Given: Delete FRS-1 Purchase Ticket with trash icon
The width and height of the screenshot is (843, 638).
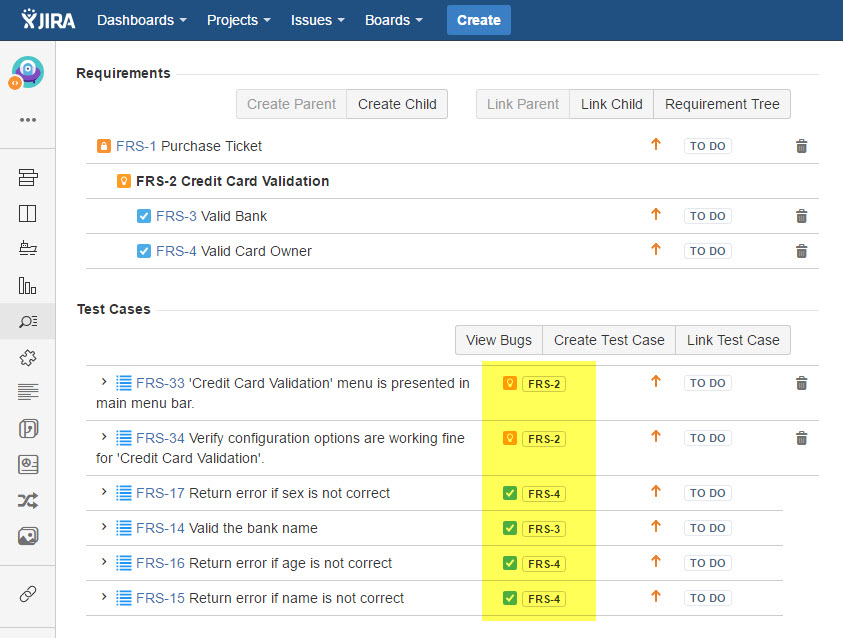Looking at the screenshot, I should click(x=801, y=146).
